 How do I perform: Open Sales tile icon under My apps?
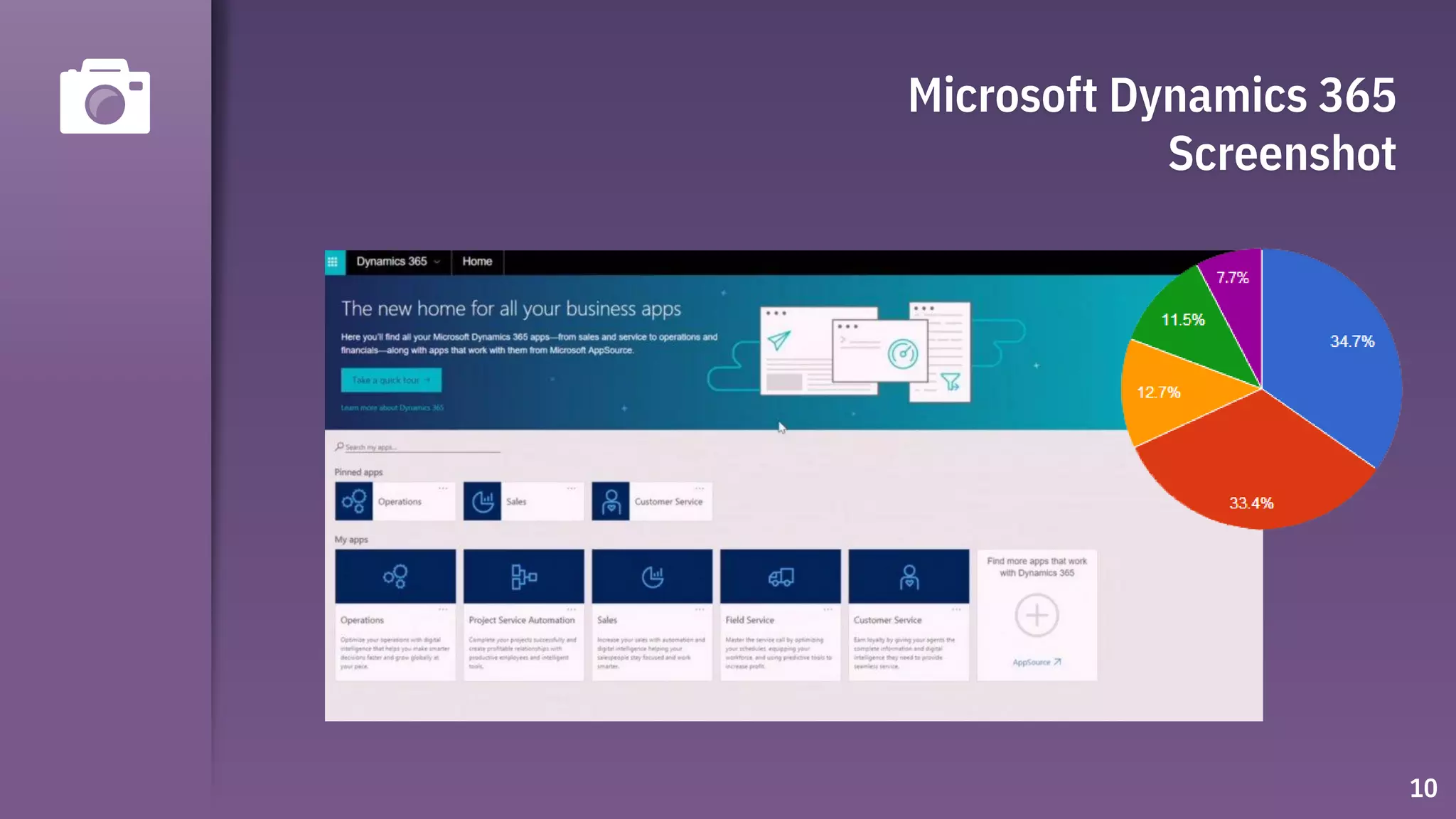[x=652, y=577]
